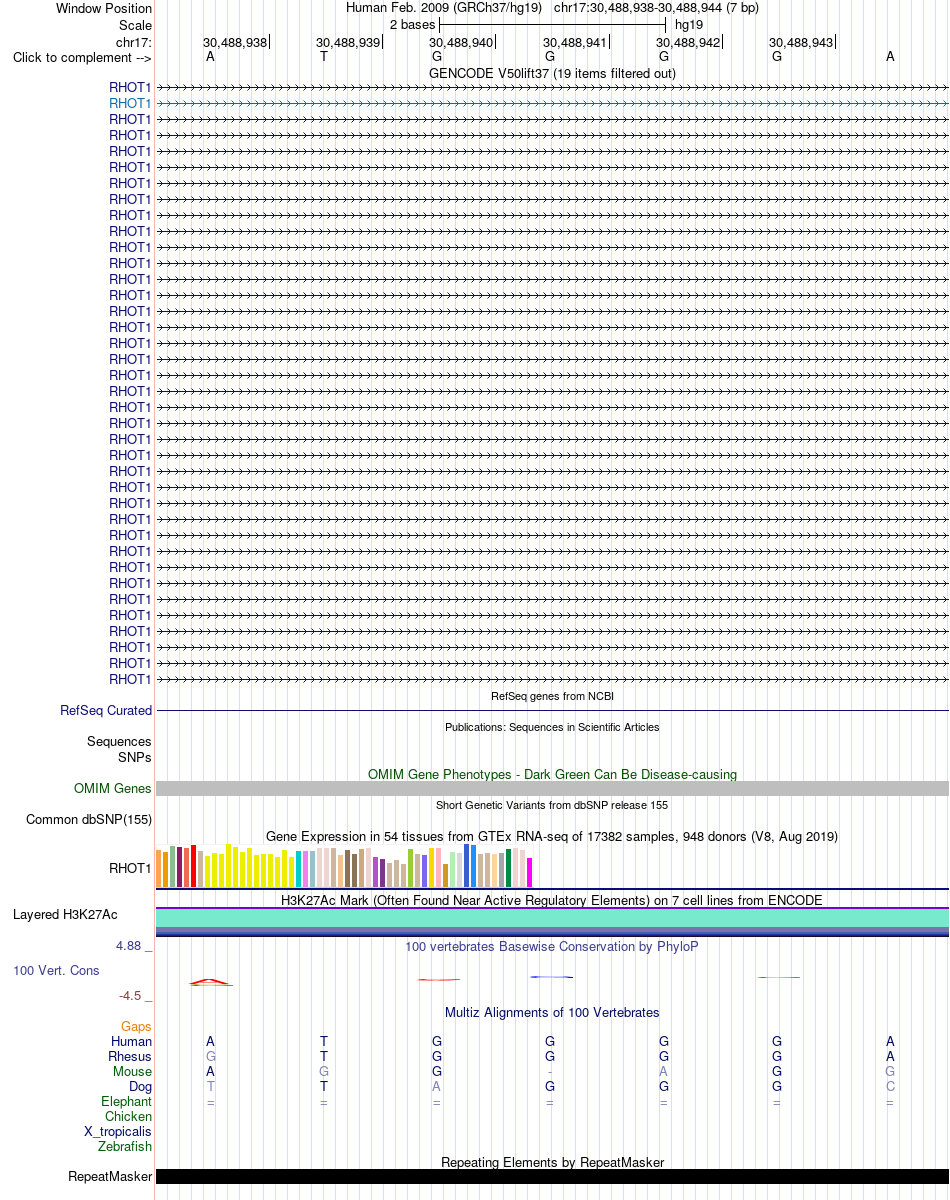950x1200 pixels.
Task: Click the dark green bar in GTEx chart
Action: (509, 868)
